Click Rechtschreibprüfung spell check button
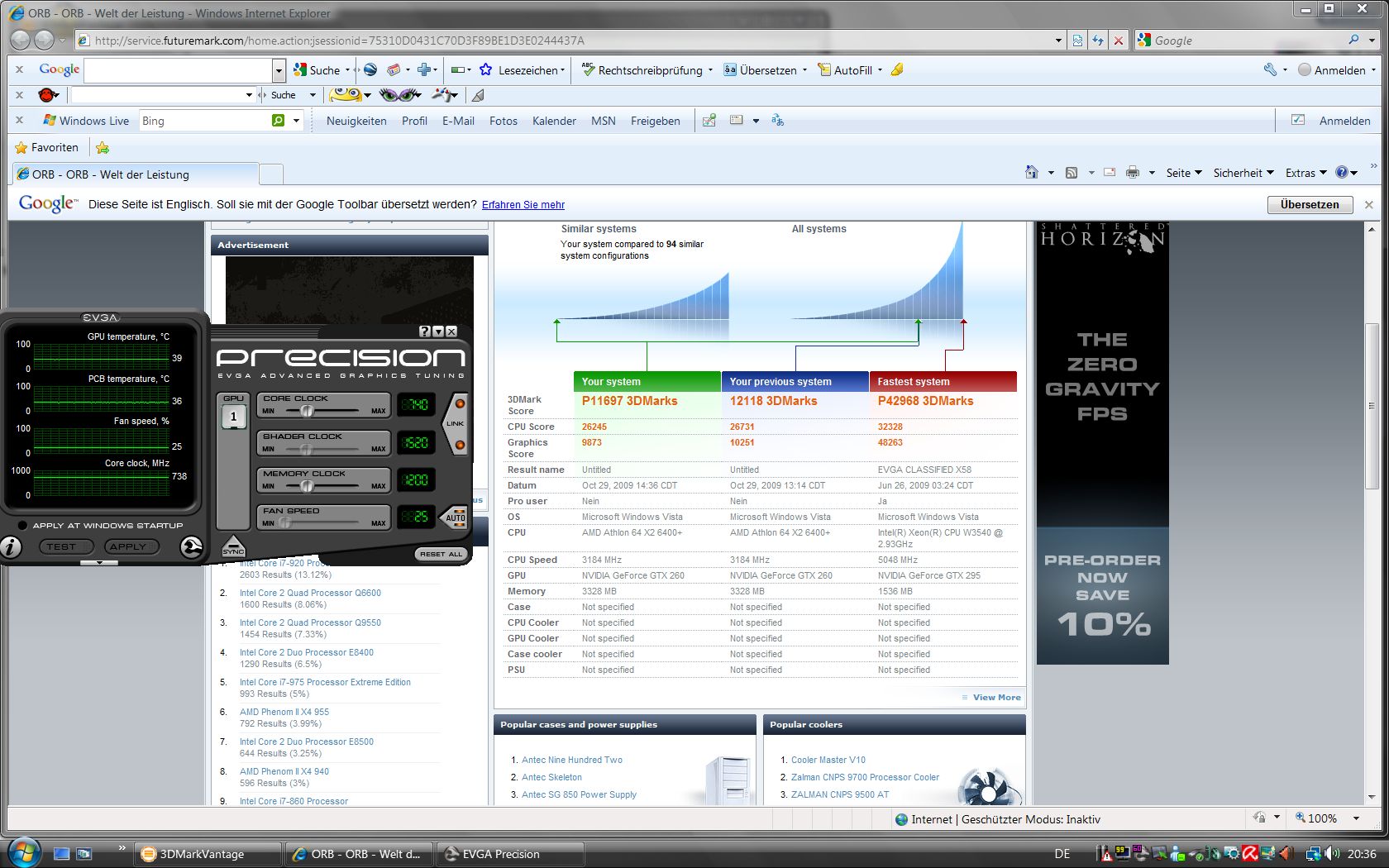 [642, 70]
